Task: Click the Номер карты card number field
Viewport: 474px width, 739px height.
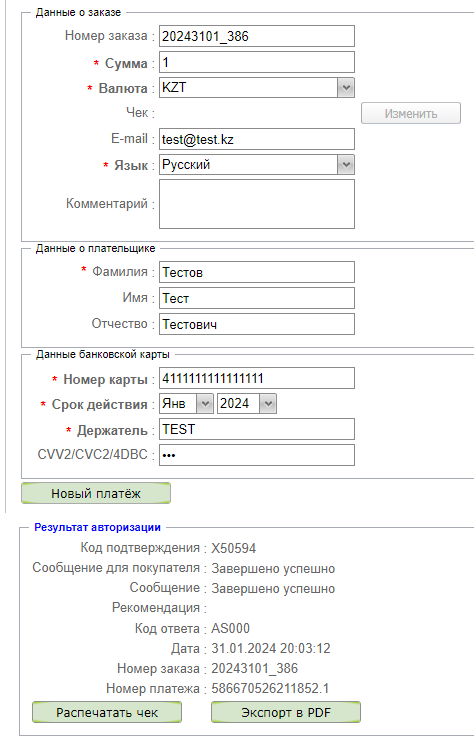Action: pos(257,378)
